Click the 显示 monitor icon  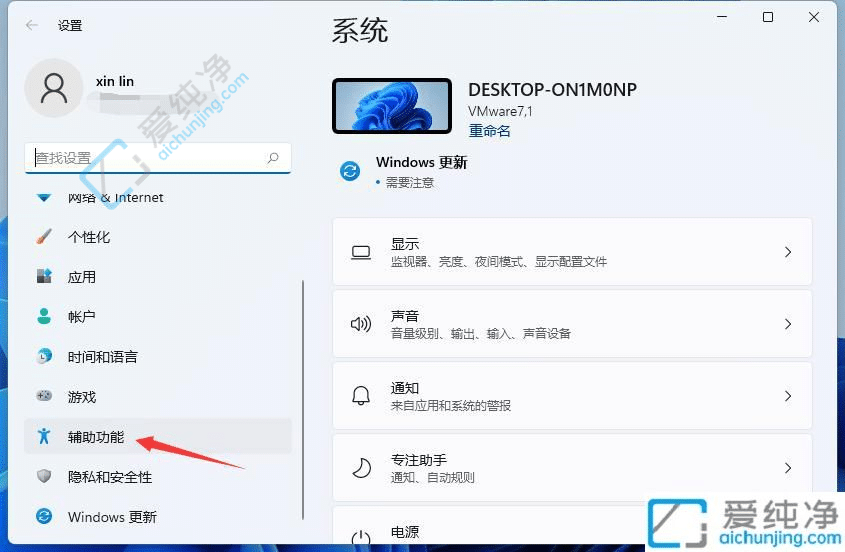361,252
